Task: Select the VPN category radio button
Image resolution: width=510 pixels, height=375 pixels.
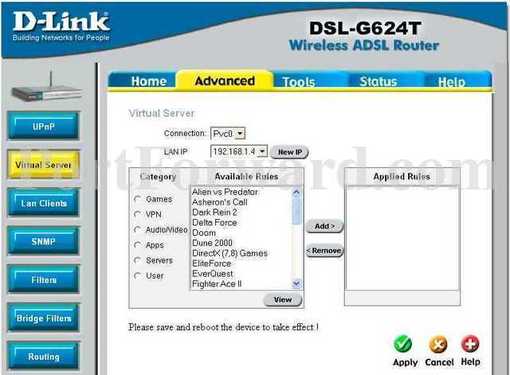Action: (137, 214)
